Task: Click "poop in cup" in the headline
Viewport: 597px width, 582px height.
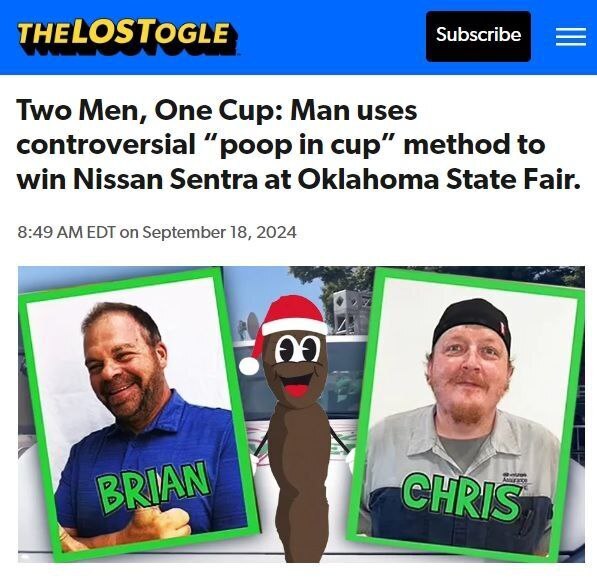Action: click(x=300, y=145)
